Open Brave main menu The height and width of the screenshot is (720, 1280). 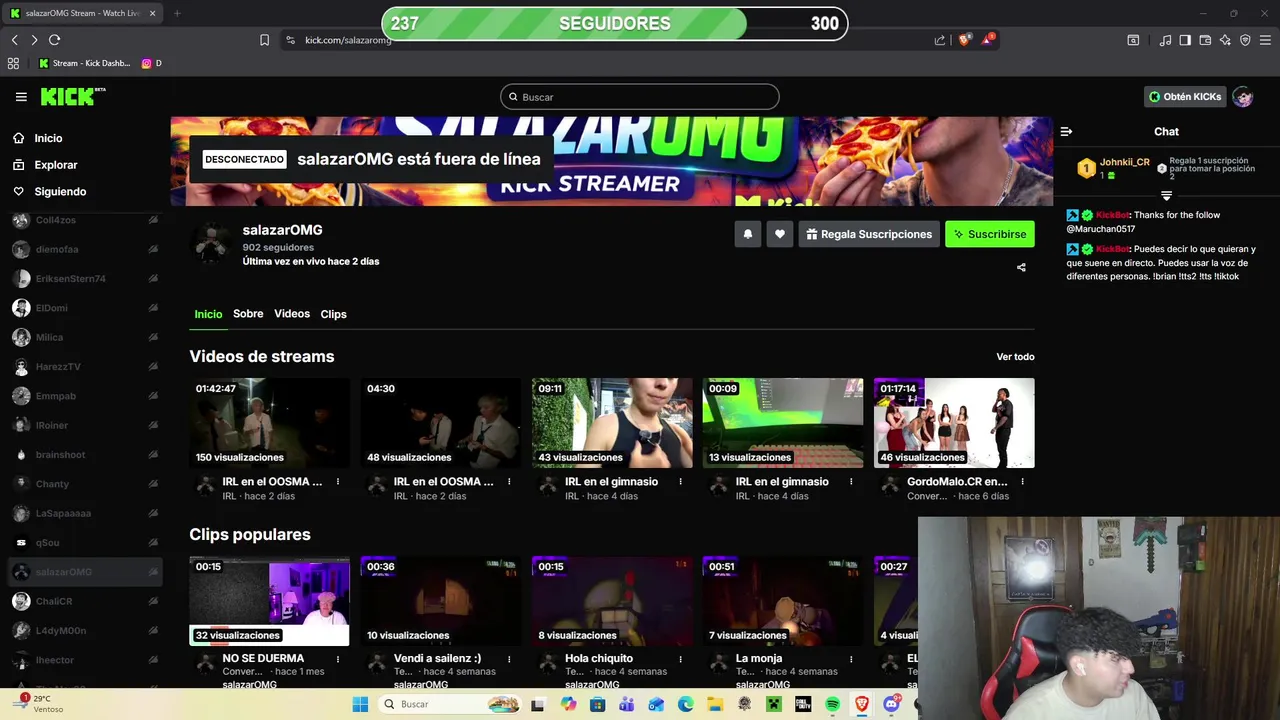pyautogui.click(x=1265, y=40)
